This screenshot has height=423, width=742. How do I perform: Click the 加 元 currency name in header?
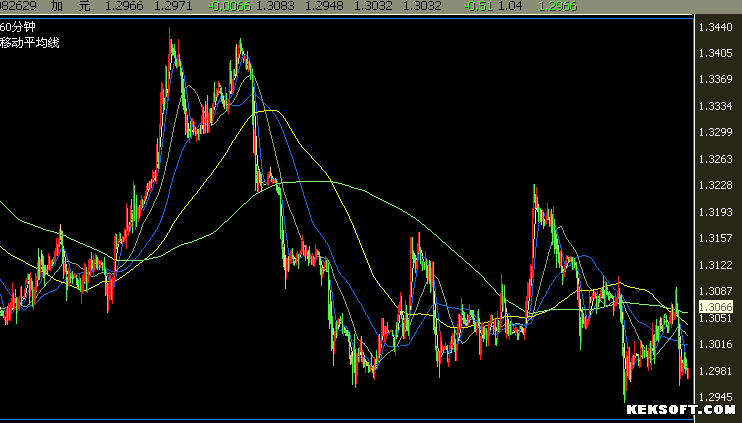tap(71, 6)
